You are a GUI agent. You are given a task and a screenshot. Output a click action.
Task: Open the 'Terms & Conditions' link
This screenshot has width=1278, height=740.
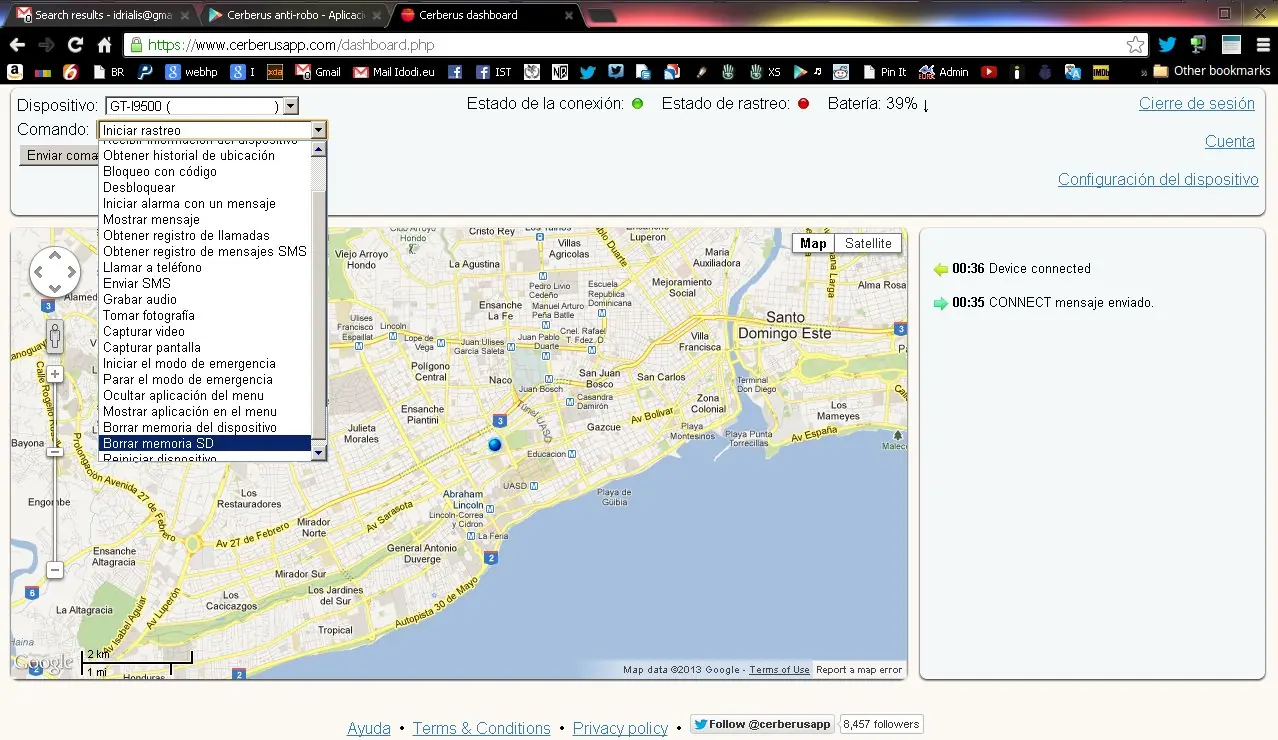(x=481, y=728)
